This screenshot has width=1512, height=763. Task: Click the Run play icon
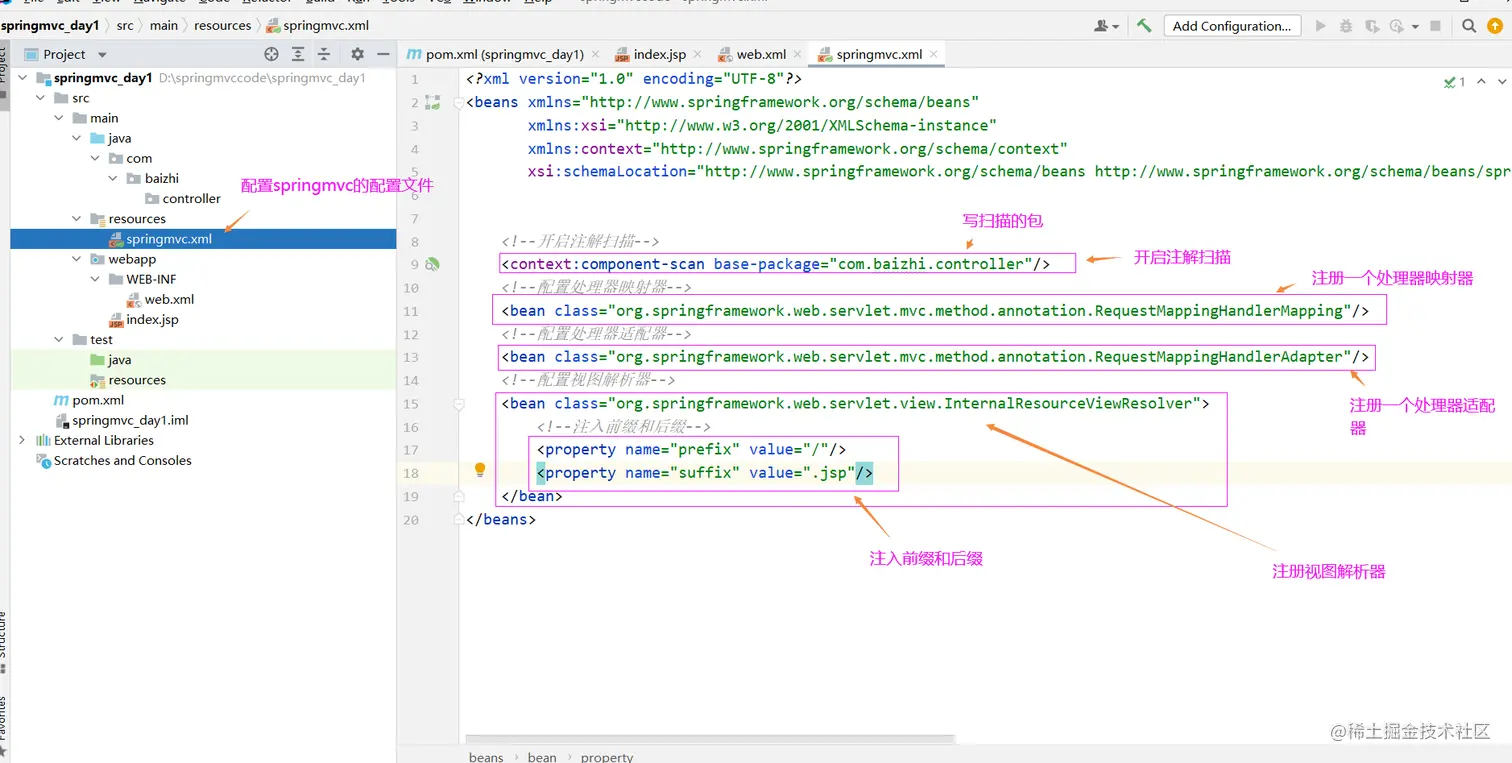[1321, 26]
